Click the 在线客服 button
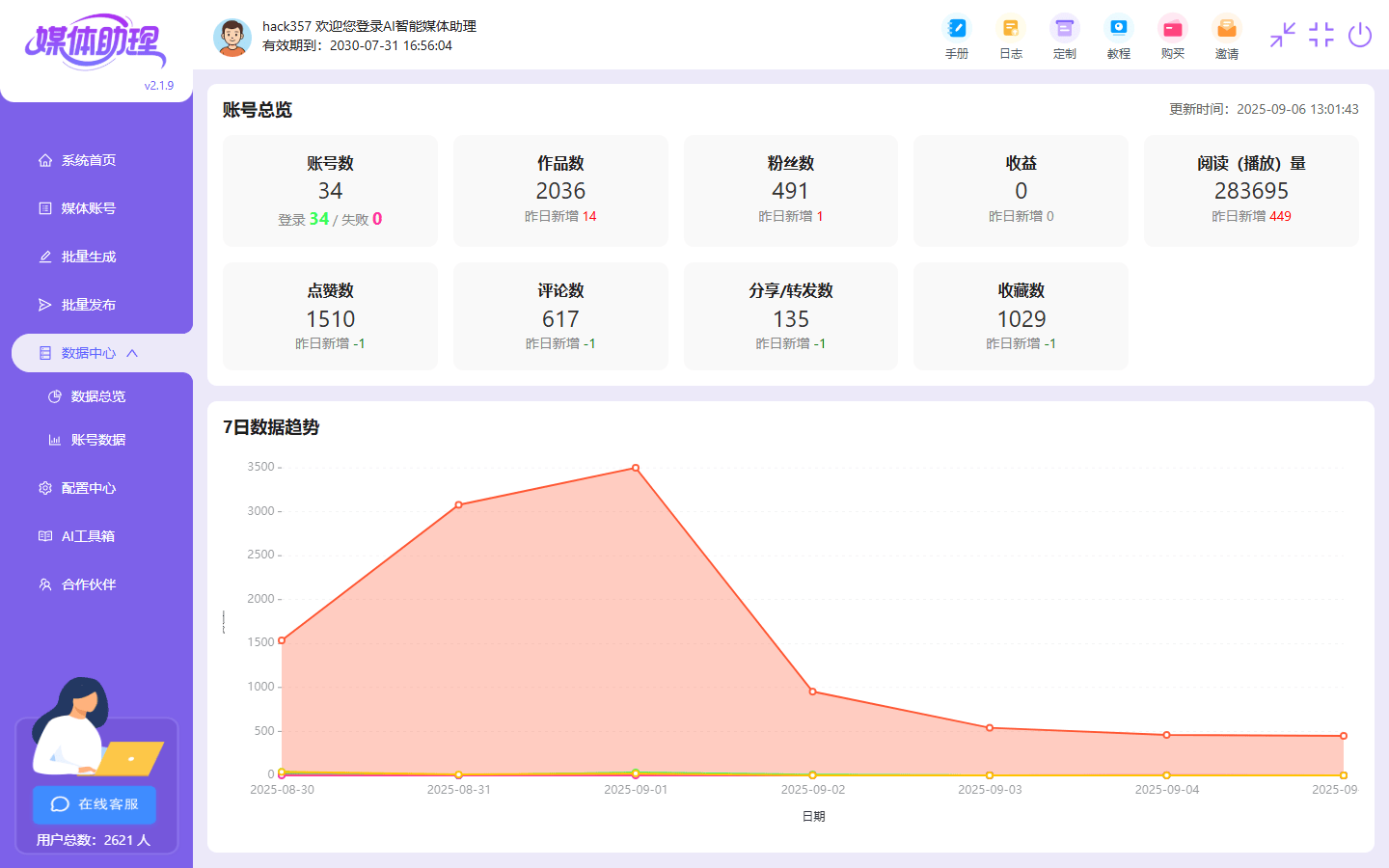The image size is (1389, 868). (x=95, y=804)
